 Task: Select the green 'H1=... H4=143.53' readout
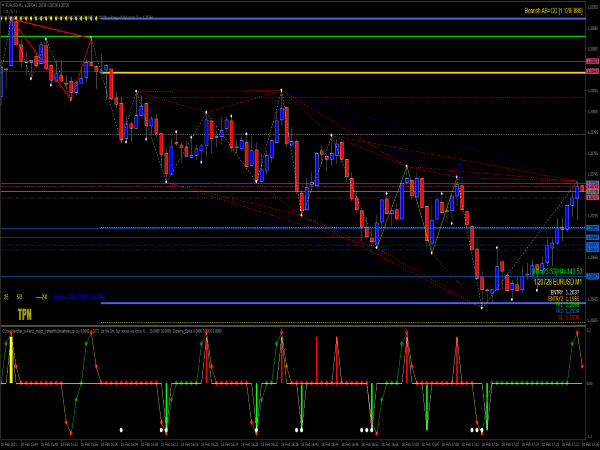558,271
